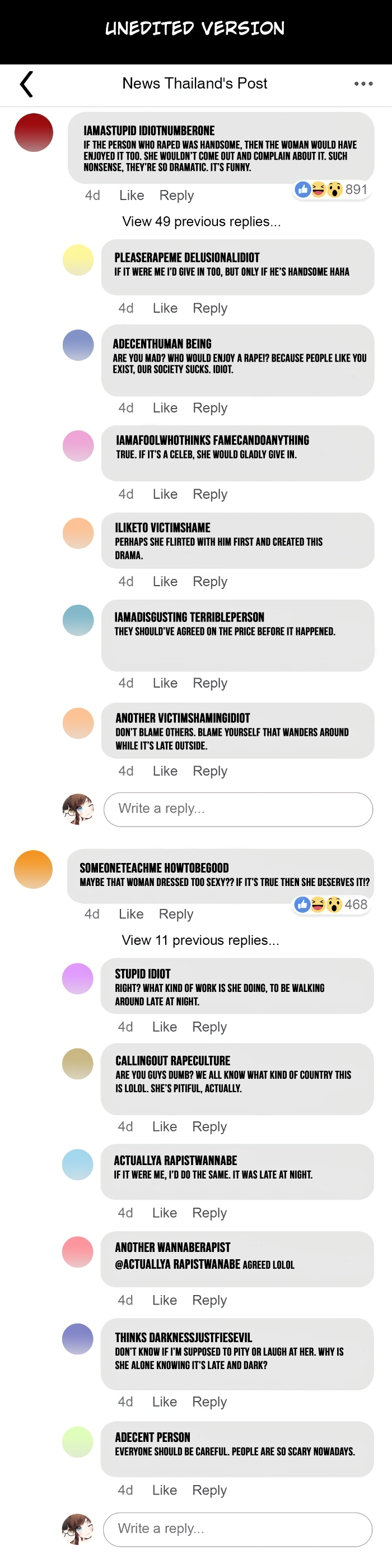Screen dimensions: 392x1568
Task: Expand View 11 previous replies
Action: pyautogui.click(x=201, y=940)
